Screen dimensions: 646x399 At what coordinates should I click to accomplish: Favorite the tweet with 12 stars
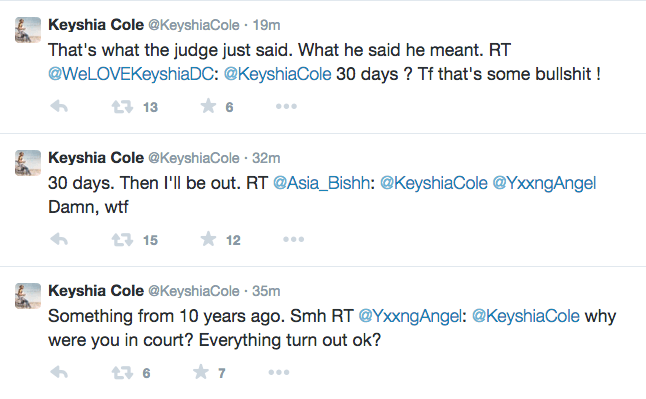click(x=208, y=239)
